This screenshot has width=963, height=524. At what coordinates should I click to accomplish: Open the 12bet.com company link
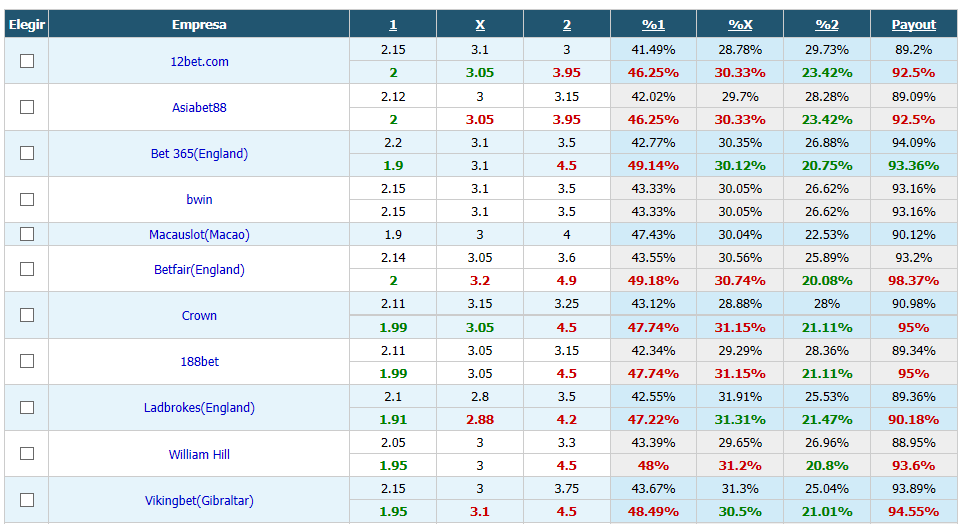pyautogui.click(x=200, y=61)
